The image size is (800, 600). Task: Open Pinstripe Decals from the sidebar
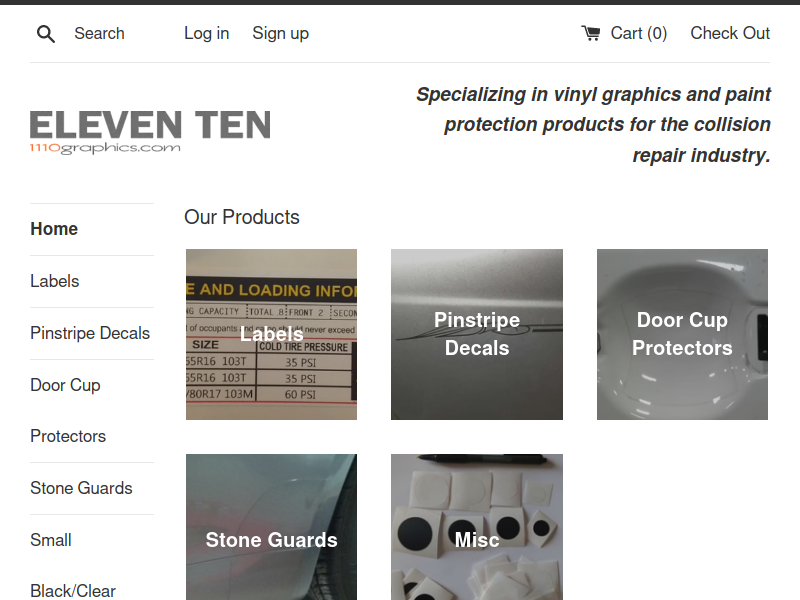click(90, 333)
